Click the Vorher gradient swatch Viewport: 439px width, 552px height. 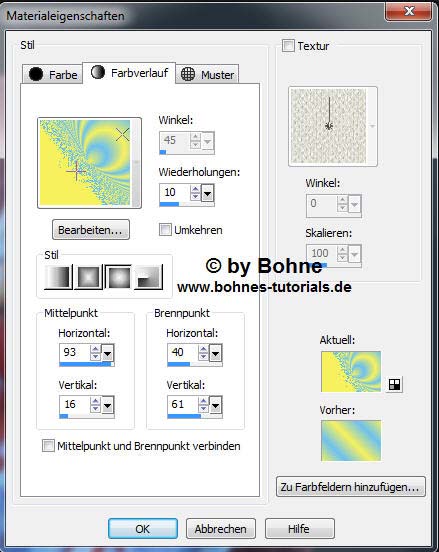[x=351, y=440]
